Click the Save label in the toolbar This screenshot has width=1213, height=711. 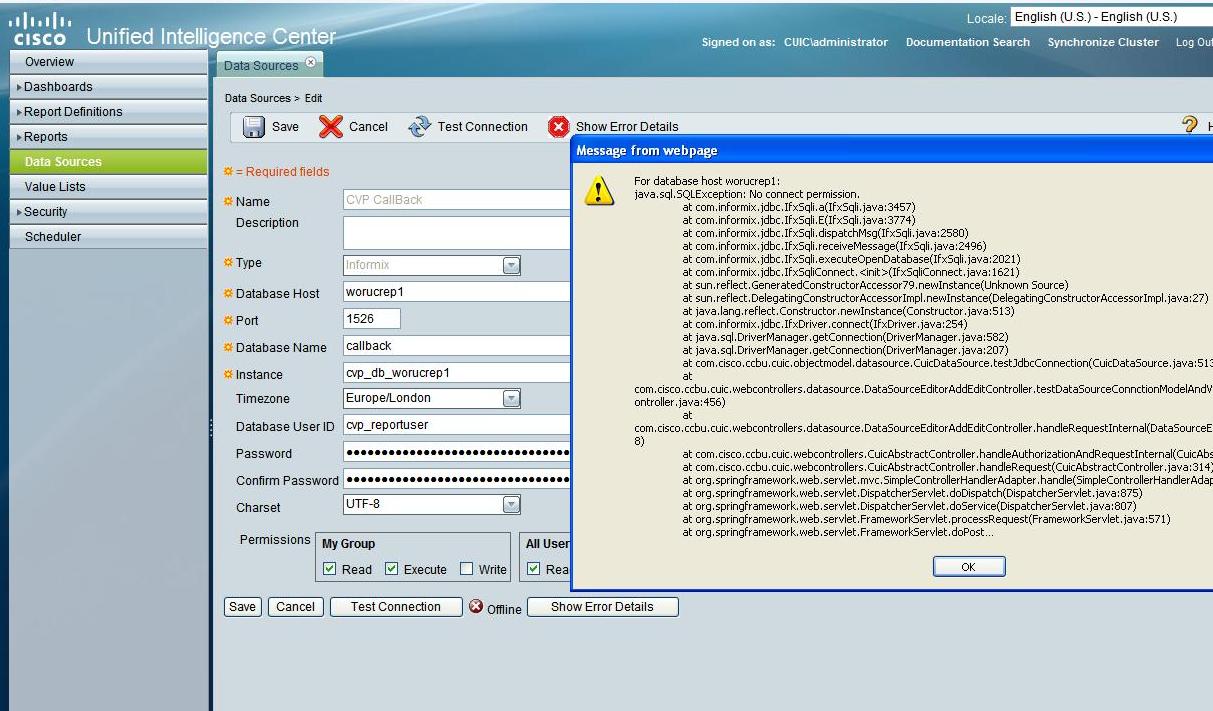(x=285, y=127)
